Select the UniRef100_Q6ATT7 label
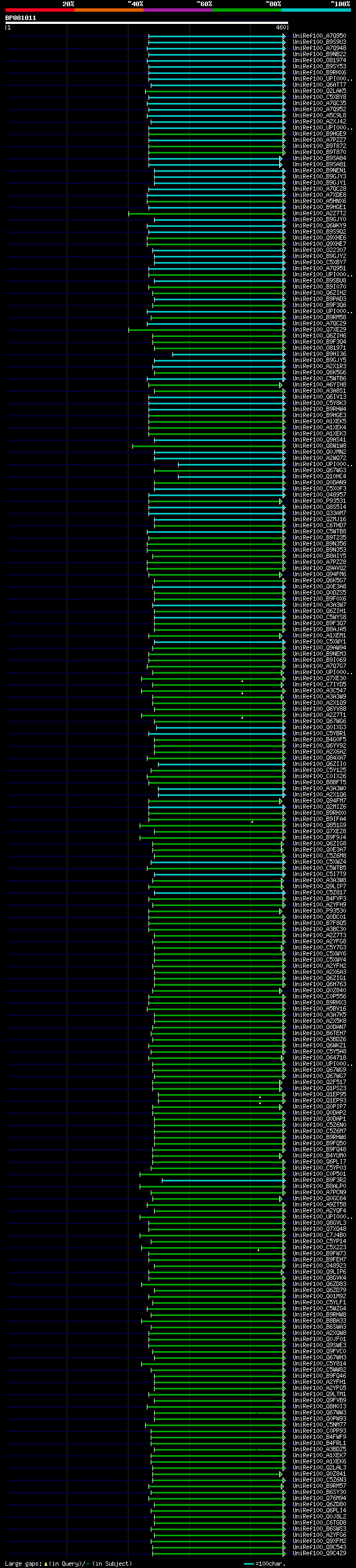Viewport: 356px width, 1568px height. click(319, 85)
